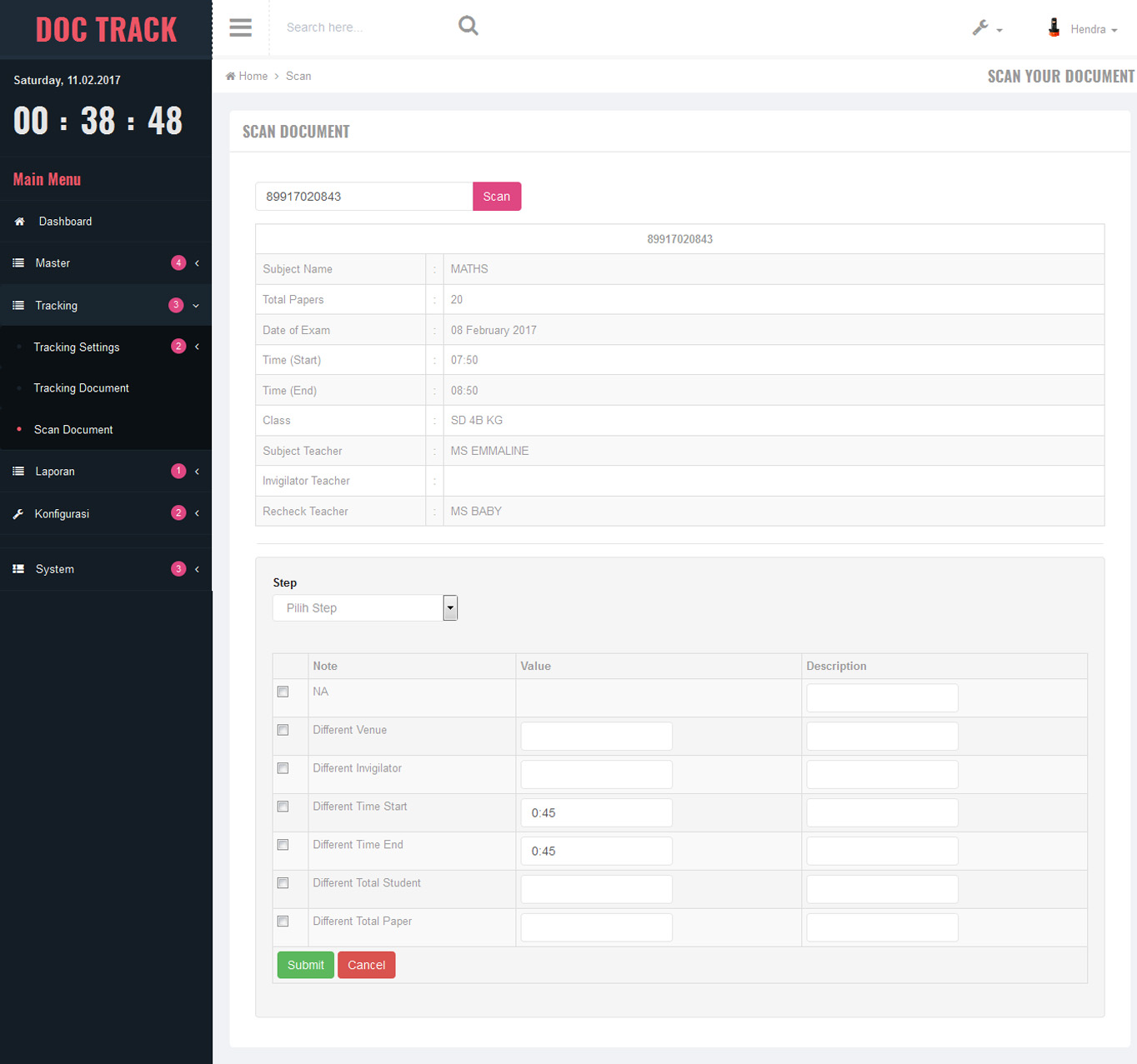
Task: Select Scan Document in sidebar
Action: (x=73, y=430)
